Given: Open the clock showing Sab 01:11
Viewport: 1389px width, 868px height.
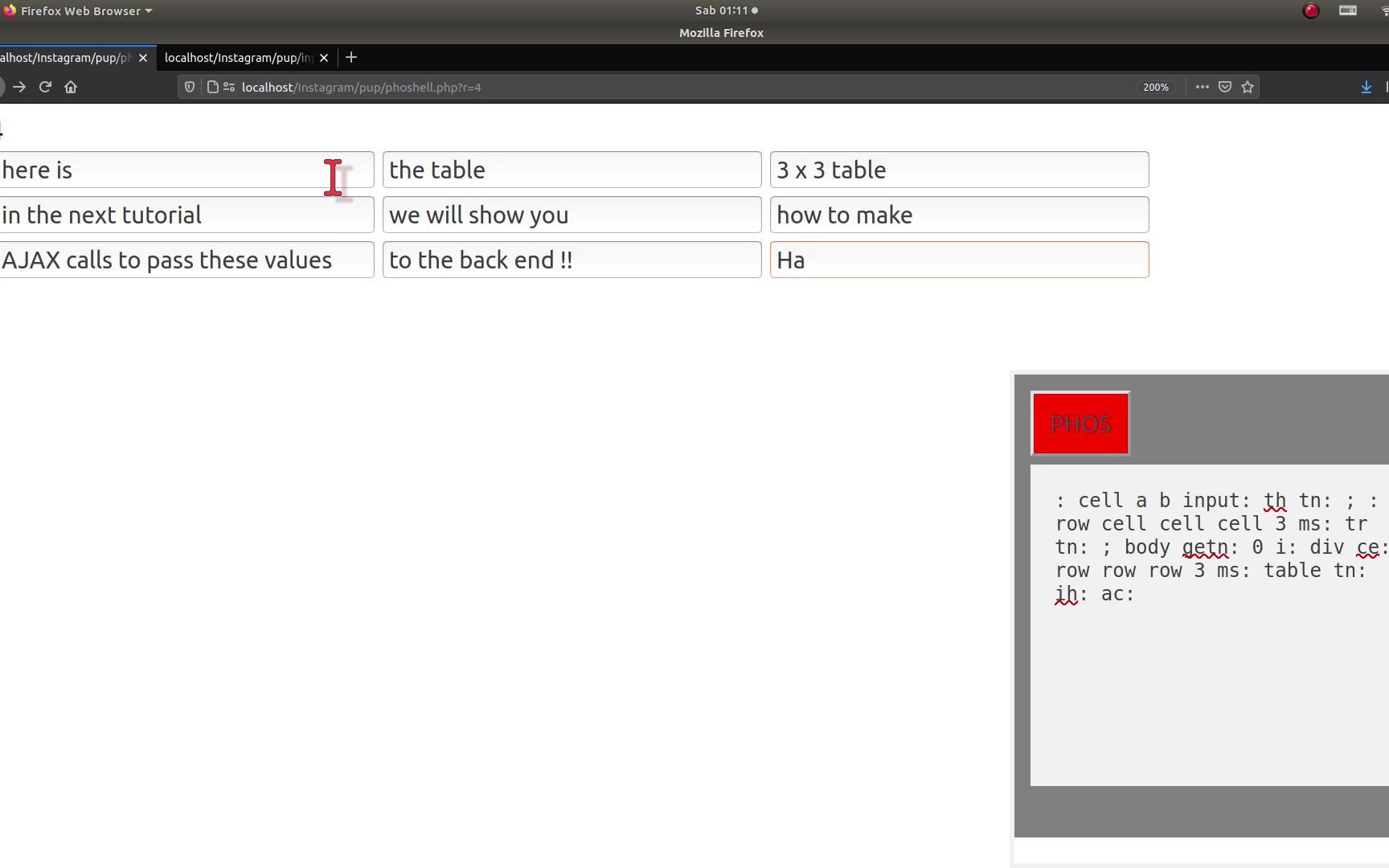Looking at the screenshot, I should pos(726,10).
